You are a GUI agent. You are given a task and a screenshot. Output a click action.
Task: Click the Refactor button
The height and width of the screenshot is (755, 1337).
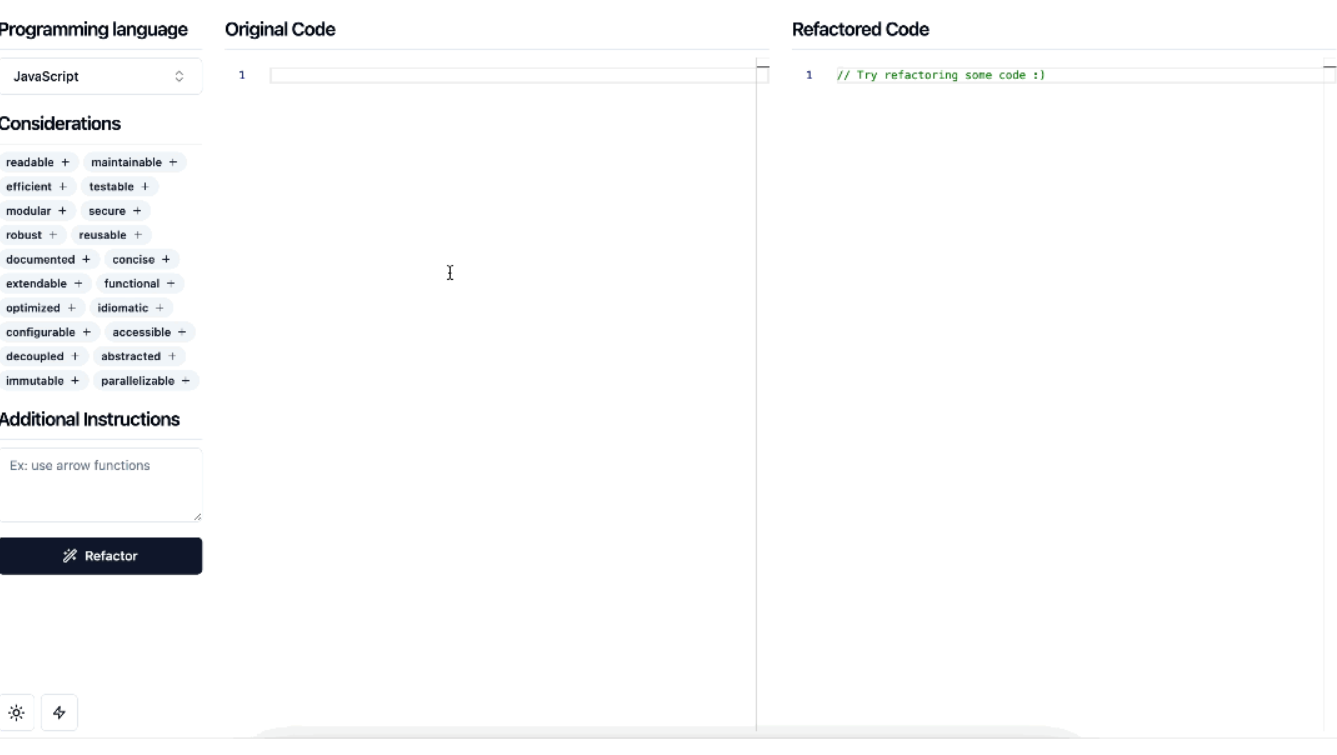point(100,556)
